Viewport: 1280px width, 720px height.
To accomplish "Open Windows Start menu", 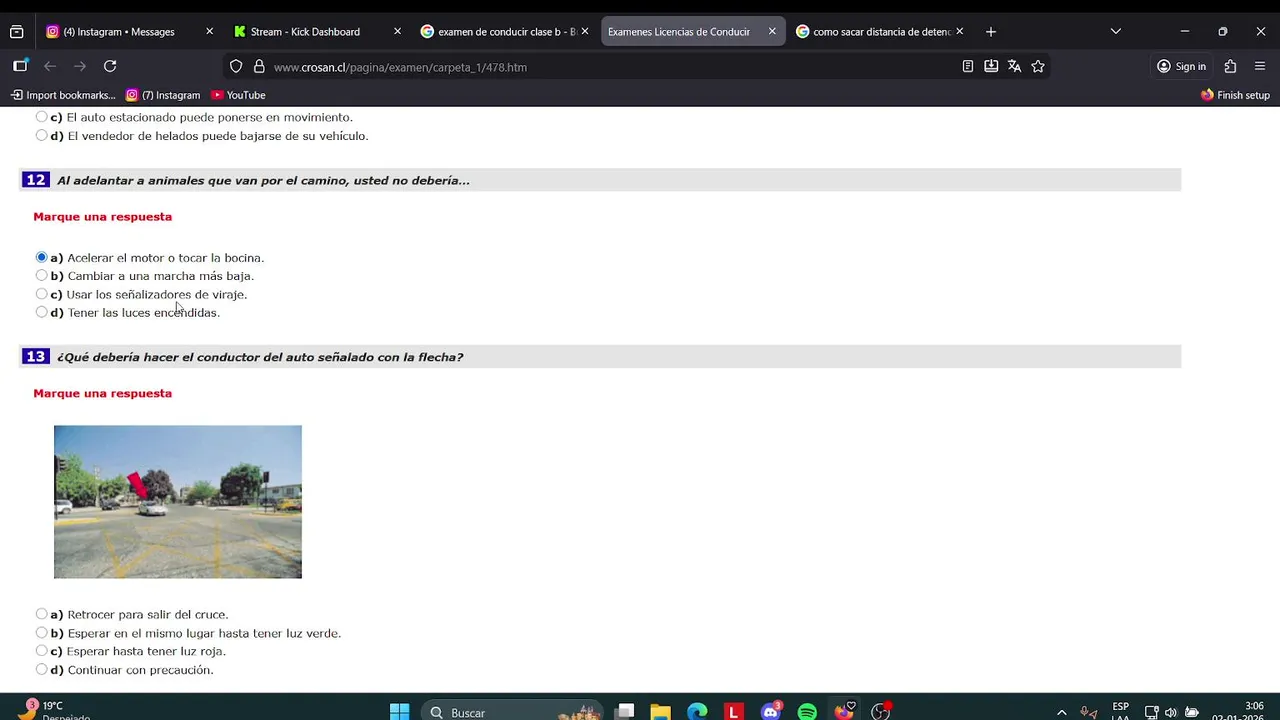I will 399,712.
